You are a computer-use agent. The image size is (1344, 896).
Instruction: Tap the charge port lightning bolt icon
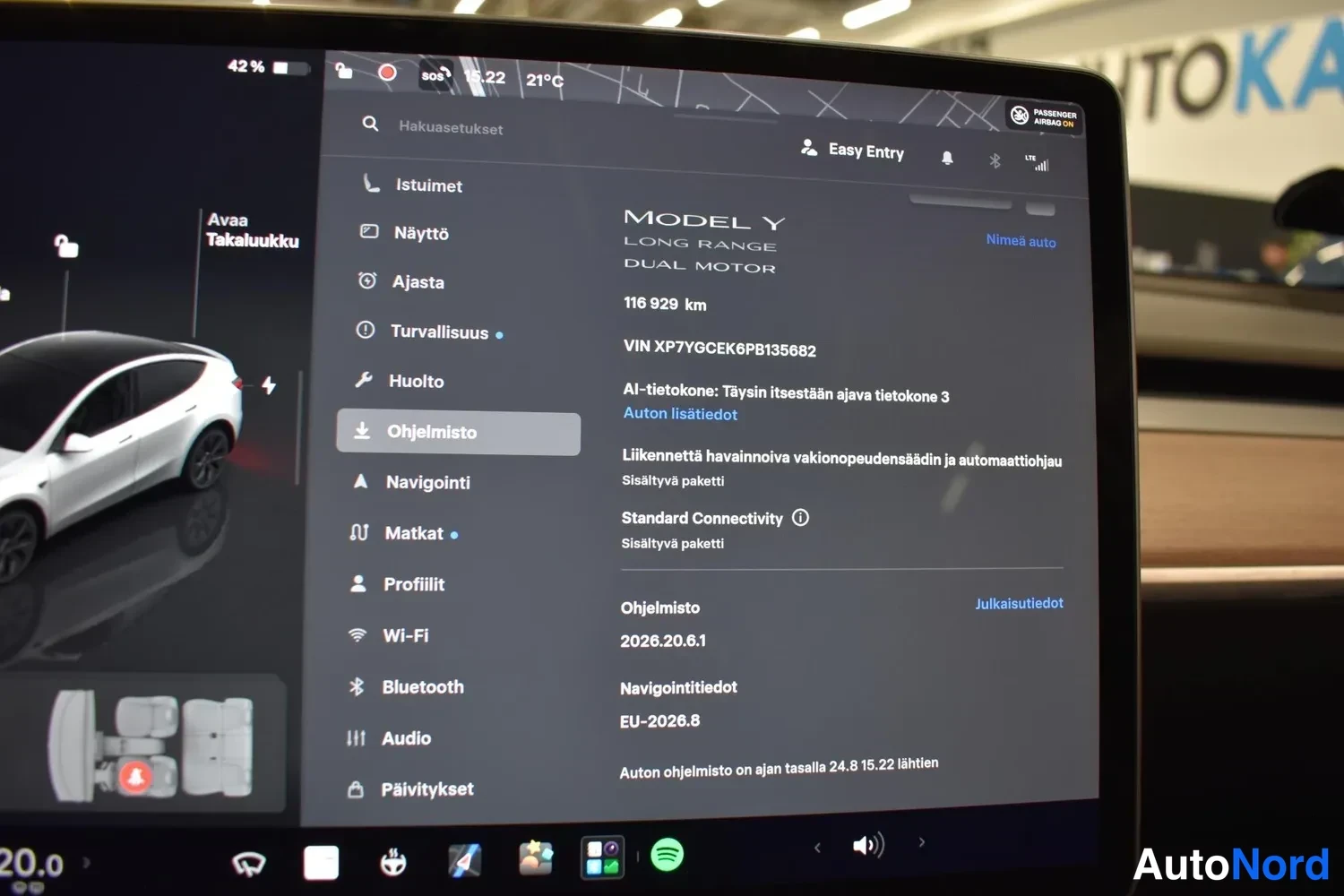coord(269,385)
